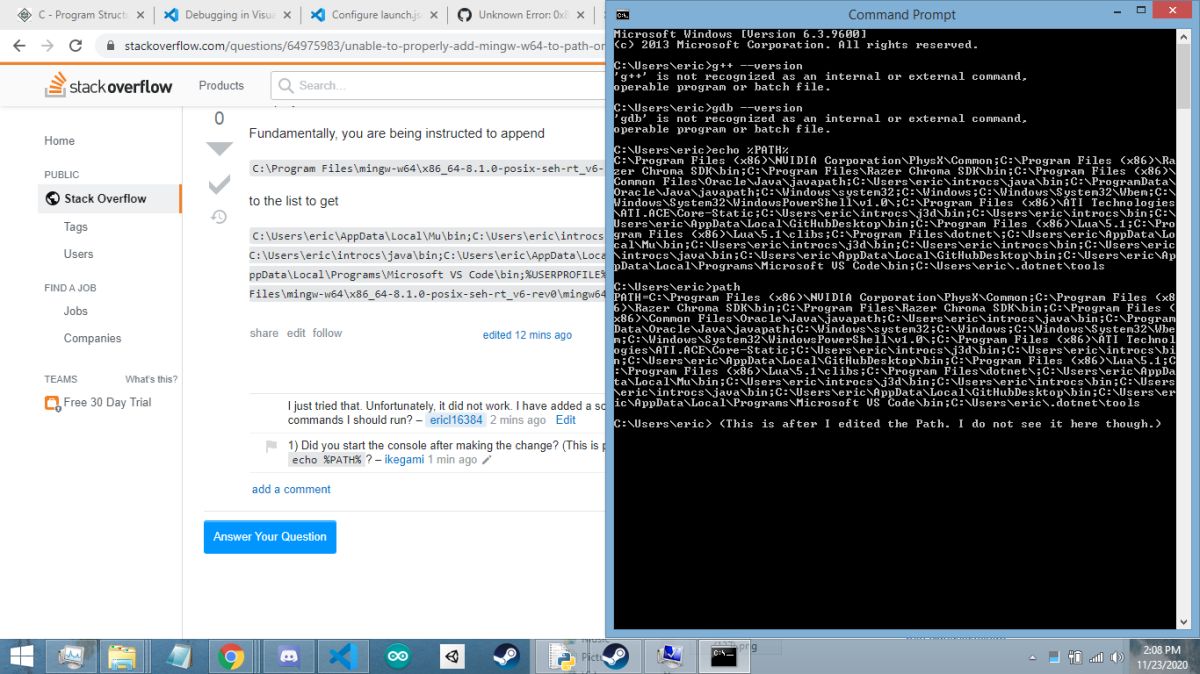This screenshot has width=1200, height=674.
Task: Click the mingw-w64 path code block
Action: click(x=427, y=168)
